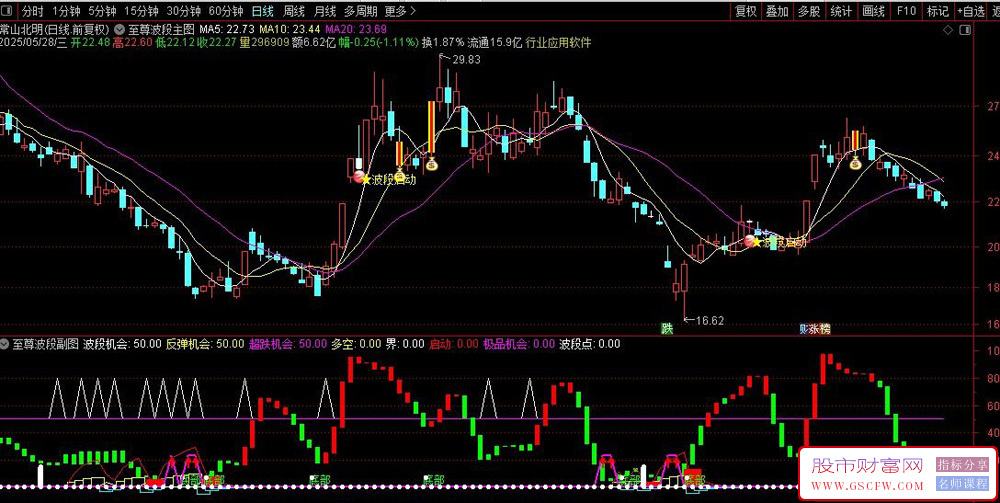Click the MA10: 23.44 value

[290, 29]
